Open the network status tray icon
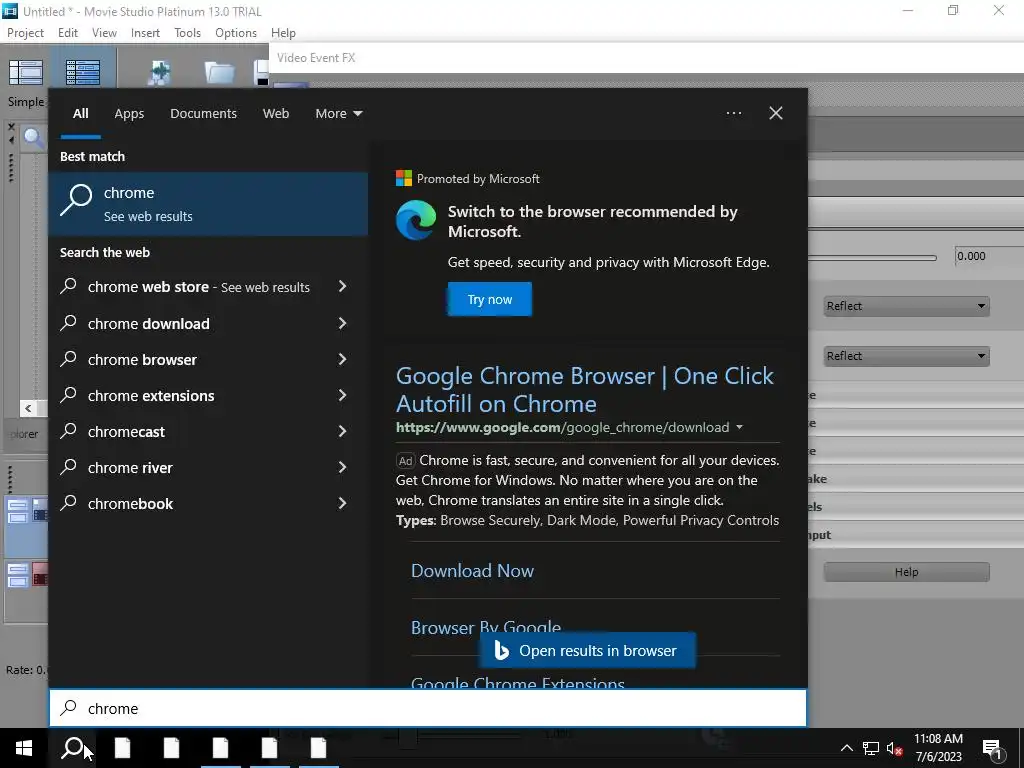The width and height of the screenshot is (1024, 768). (871, 748)
